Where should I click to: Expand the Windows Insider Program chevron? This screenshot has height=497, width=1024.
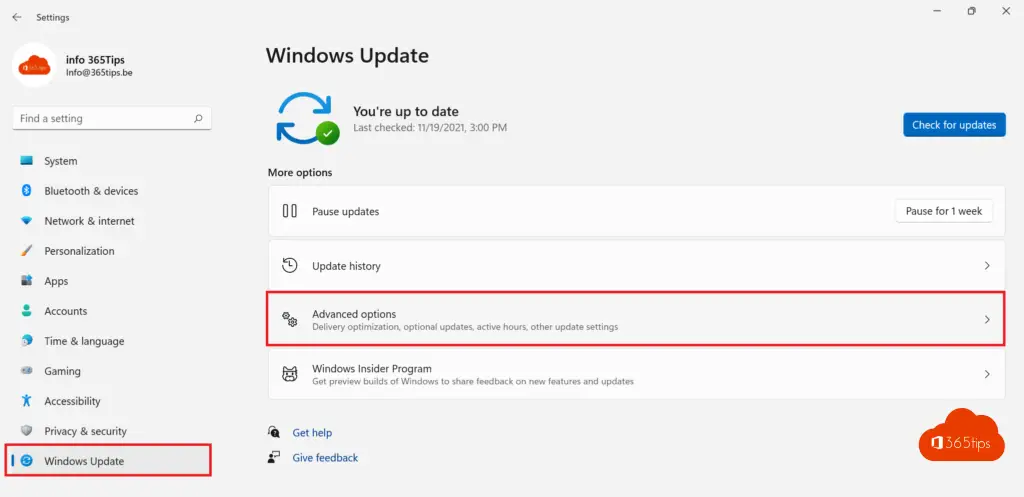[x=987, y=374]
